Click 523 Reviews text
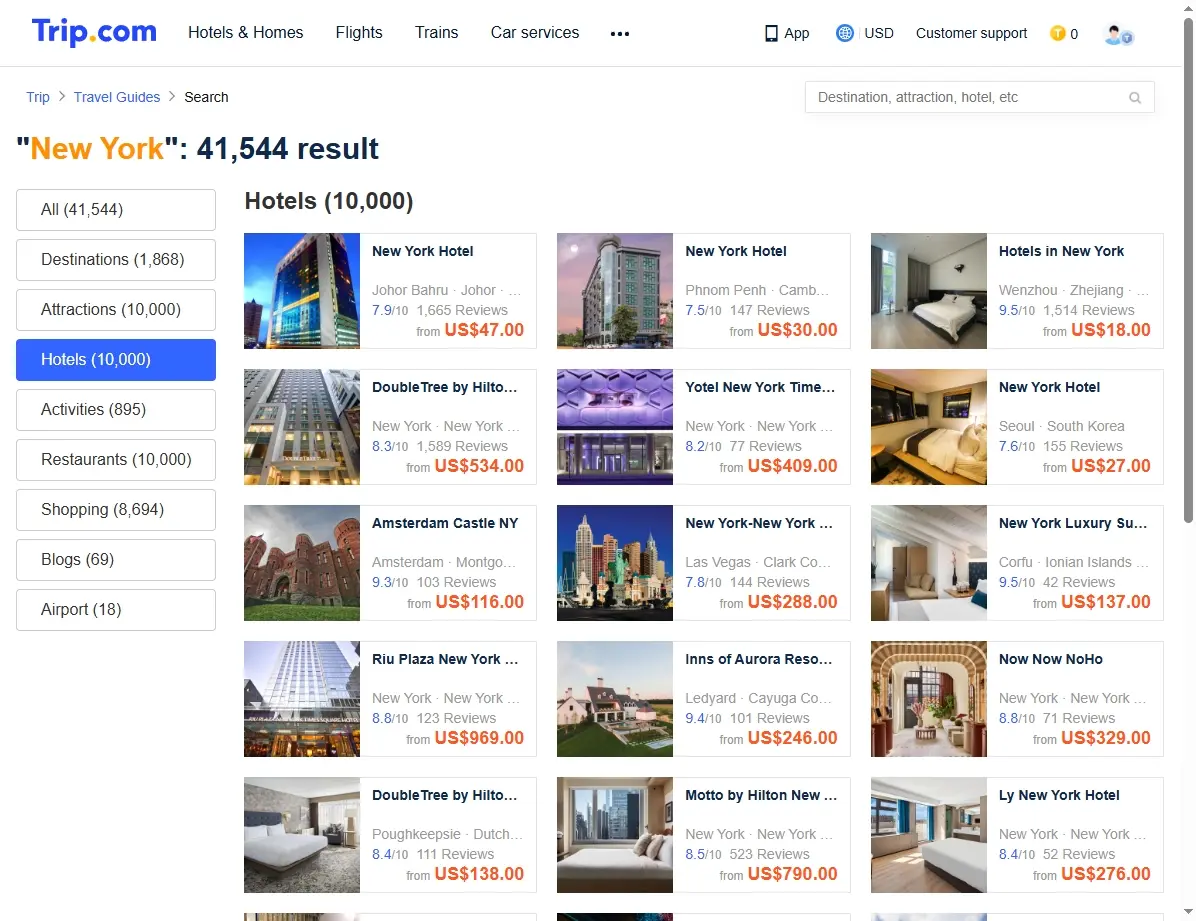 (x=769, y=855)
